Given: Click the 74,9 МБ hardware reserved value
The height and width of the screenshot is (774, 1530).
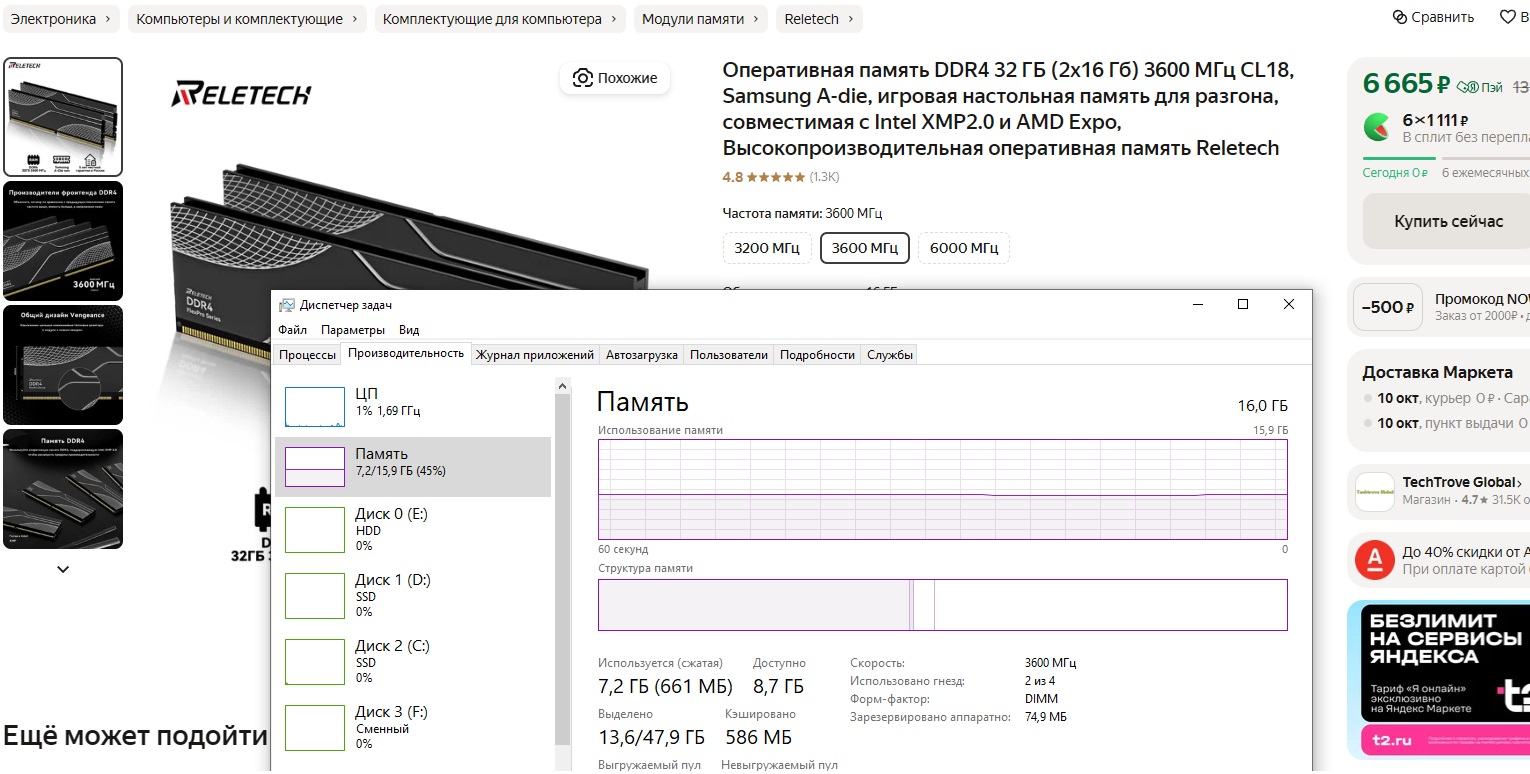Looking at the screenshot, I should 1046,717.
